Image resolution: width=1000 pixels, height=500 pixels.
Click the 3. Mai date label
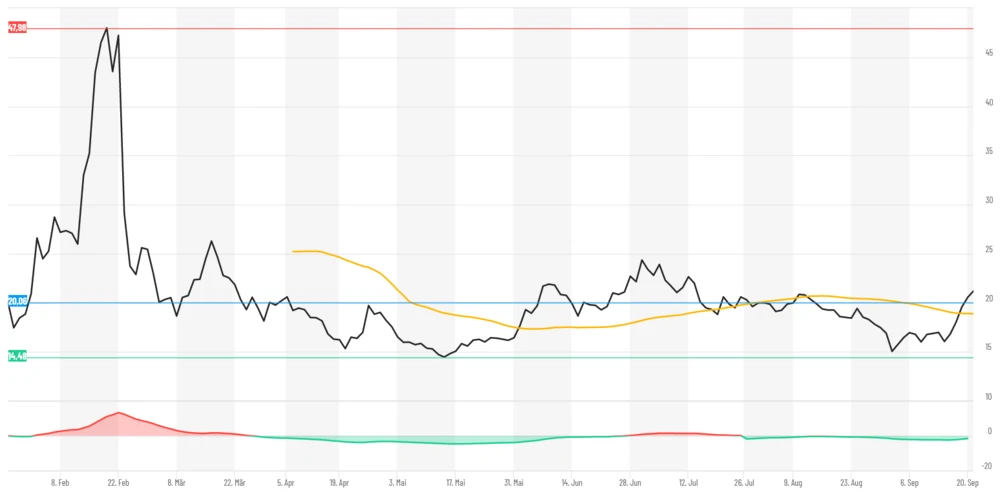click(397, 481)
